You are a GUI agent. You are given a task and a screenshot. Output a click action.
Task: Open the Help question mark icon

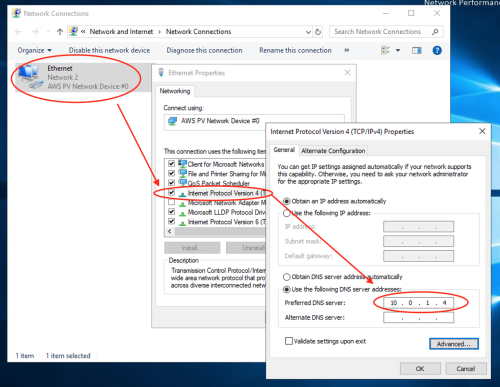(437, 50)
